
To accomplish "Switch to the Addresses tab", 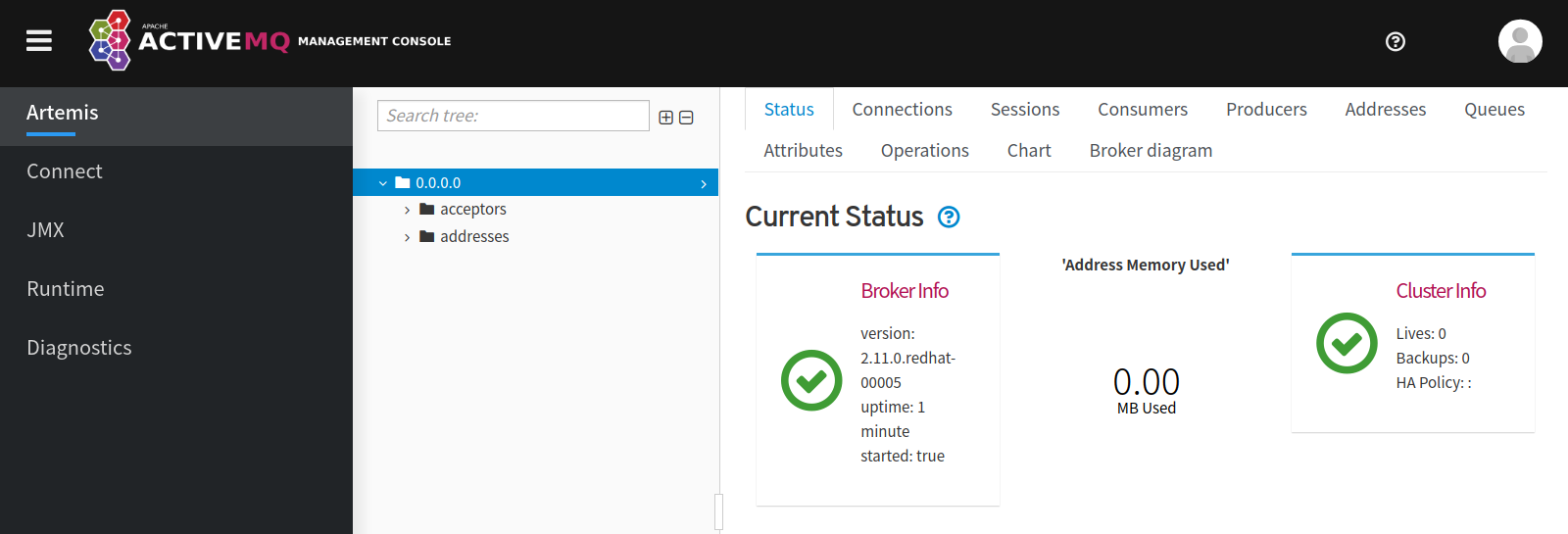I will click(x=1386, y=110).
